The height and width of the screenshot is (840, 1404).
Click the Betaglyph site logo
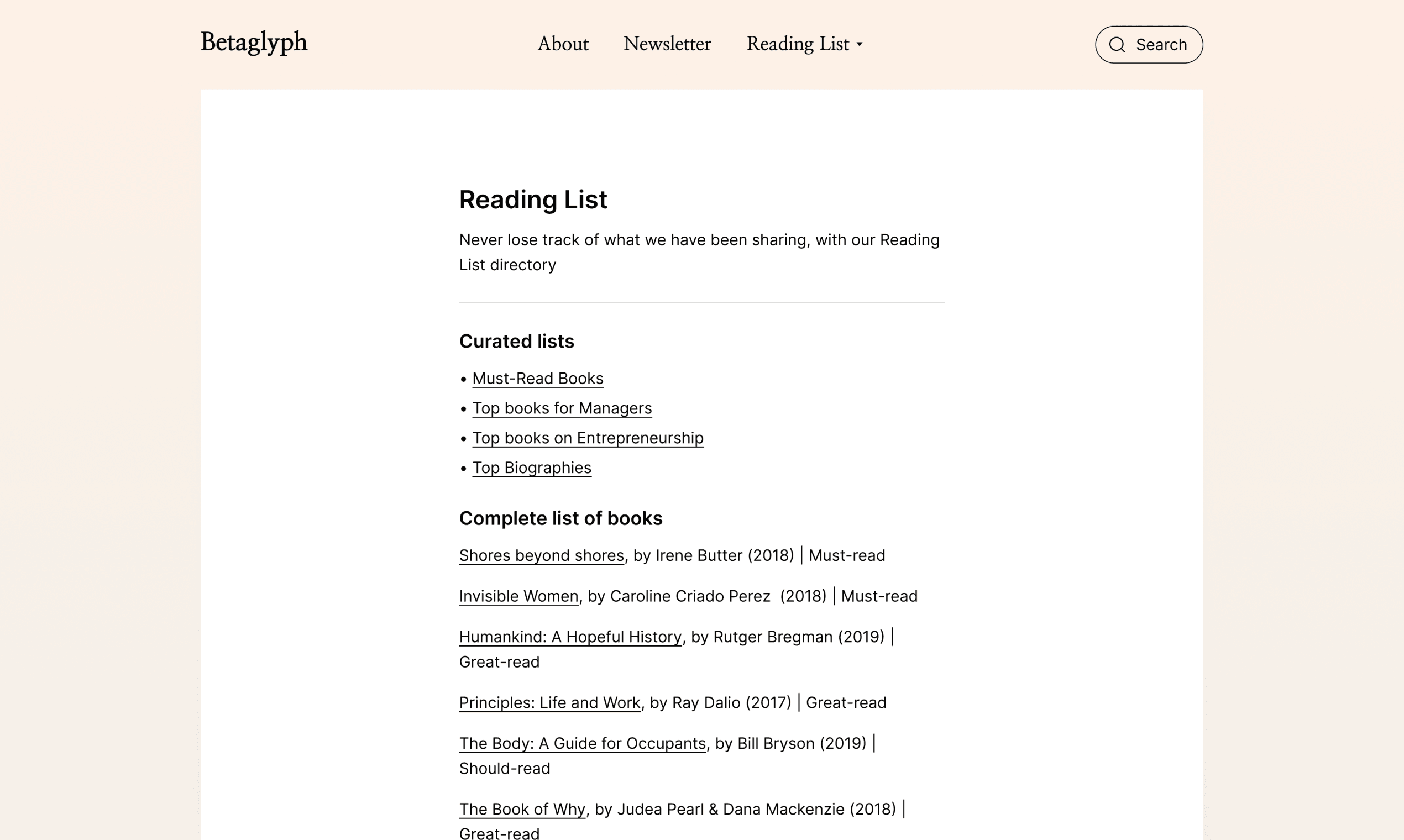click(254, 43)
